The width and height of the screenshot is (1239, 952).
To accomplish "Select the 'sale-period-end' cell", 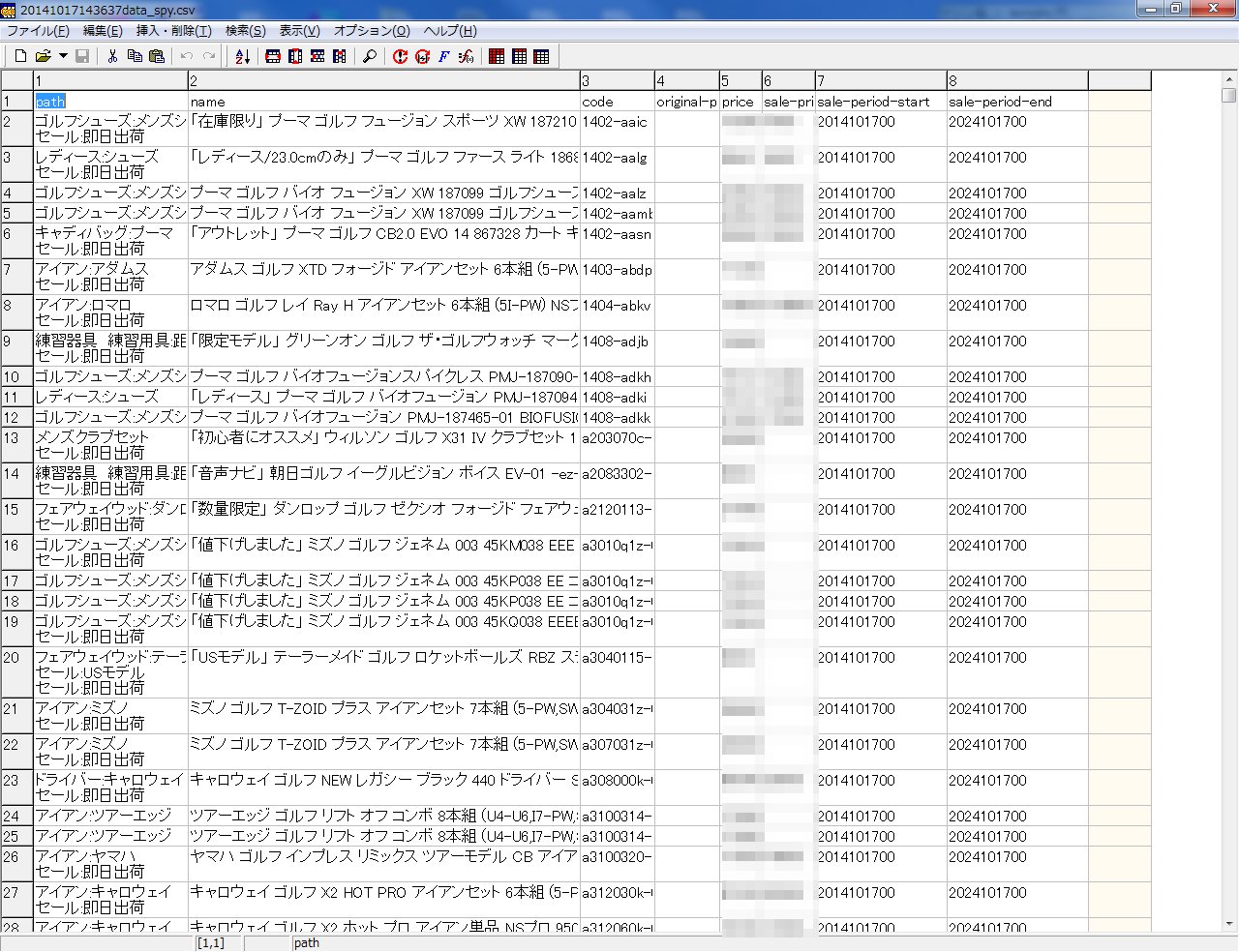I will (x=1017, y=101).
